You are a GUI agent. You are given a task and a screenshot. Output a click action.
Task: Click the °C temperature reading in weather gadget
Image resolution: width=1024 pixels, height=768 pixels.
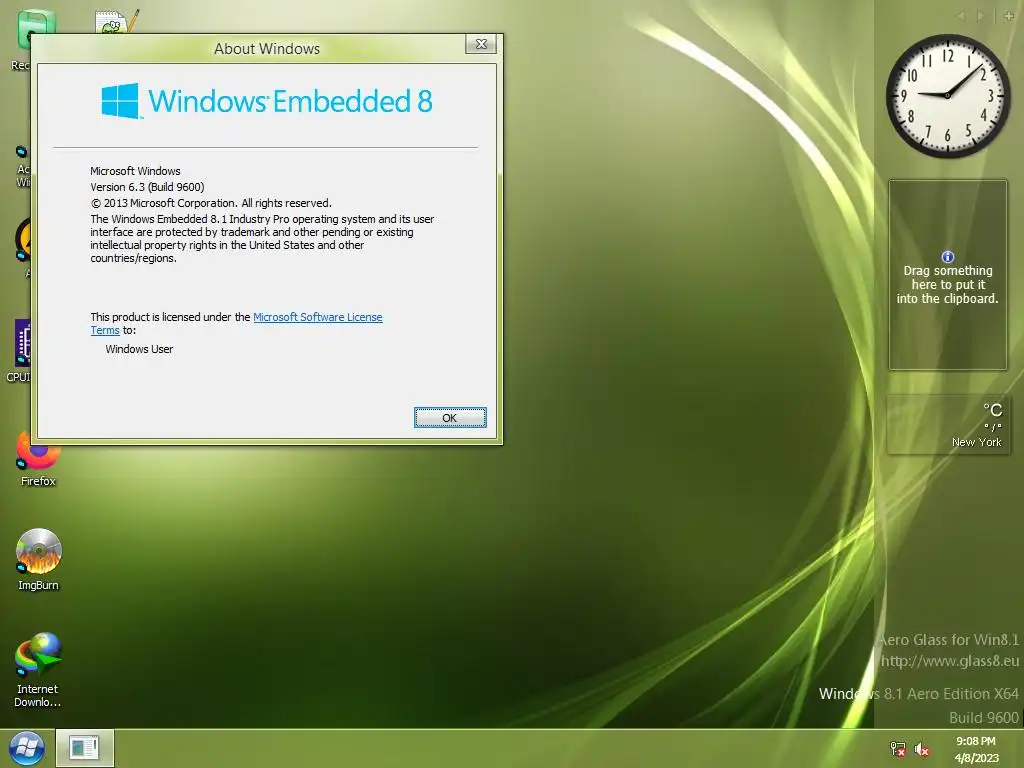993,410
